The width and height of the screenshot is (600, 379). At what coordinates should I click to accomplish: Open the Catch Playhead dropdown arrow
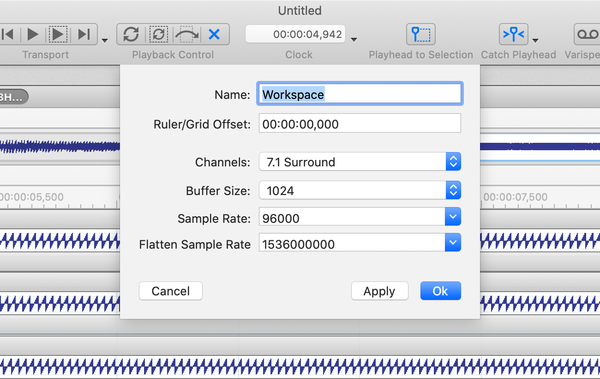[535, 40]
